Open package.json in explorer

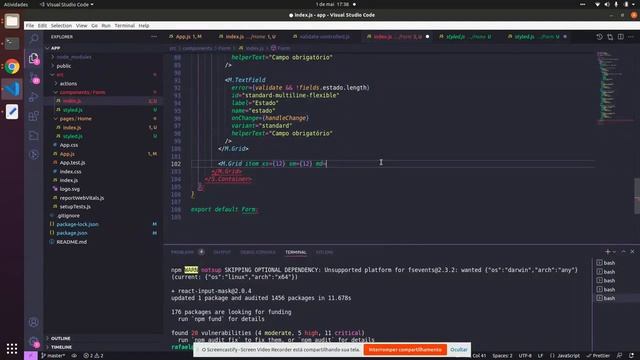tap(72, 233)
